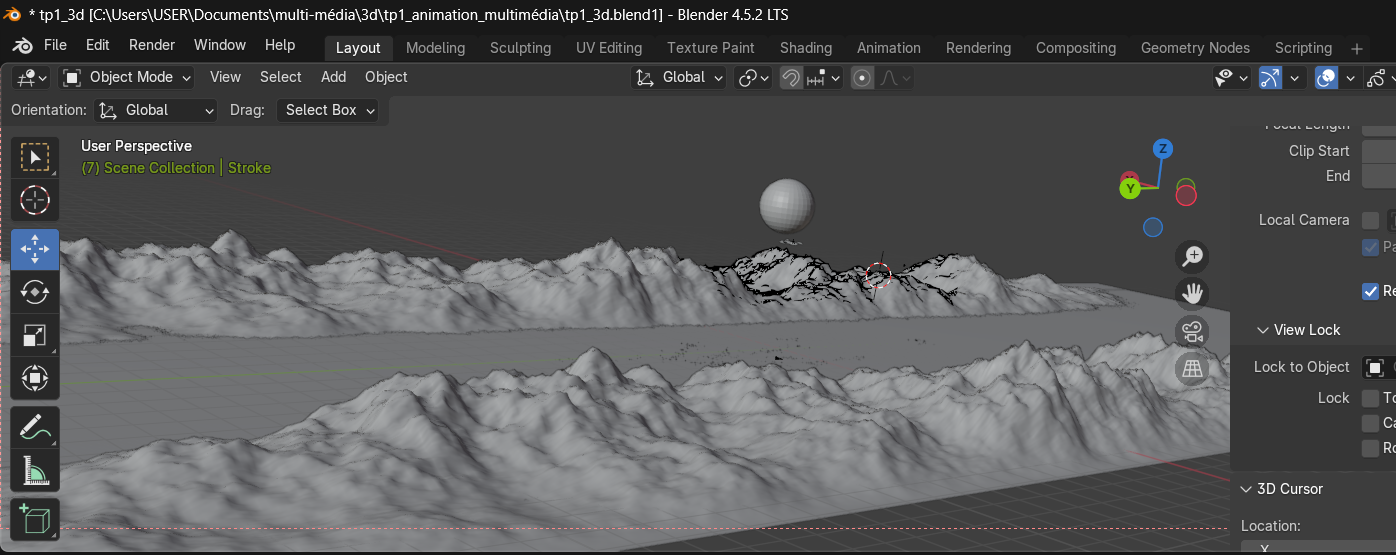Viewport: 1396px width, 555px height.
Task: Open the Object Mode dropdown
Action: (130, 77)
